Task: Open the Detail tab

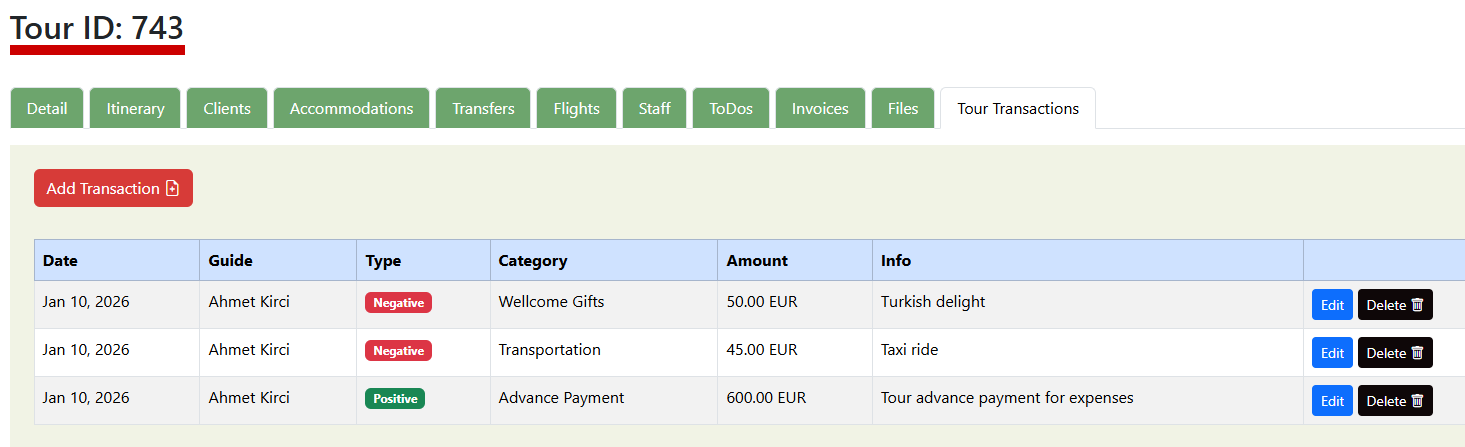Action: tap(47, 108)
